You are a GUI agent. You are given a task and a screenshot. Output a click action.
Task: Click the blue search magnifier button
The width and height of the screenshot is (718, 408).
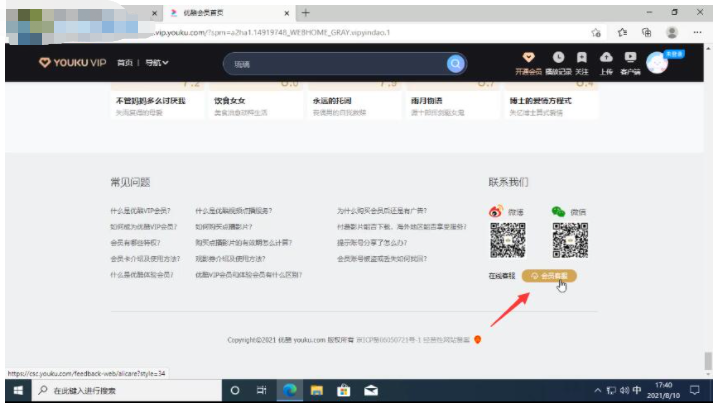[x=455, y=64]
